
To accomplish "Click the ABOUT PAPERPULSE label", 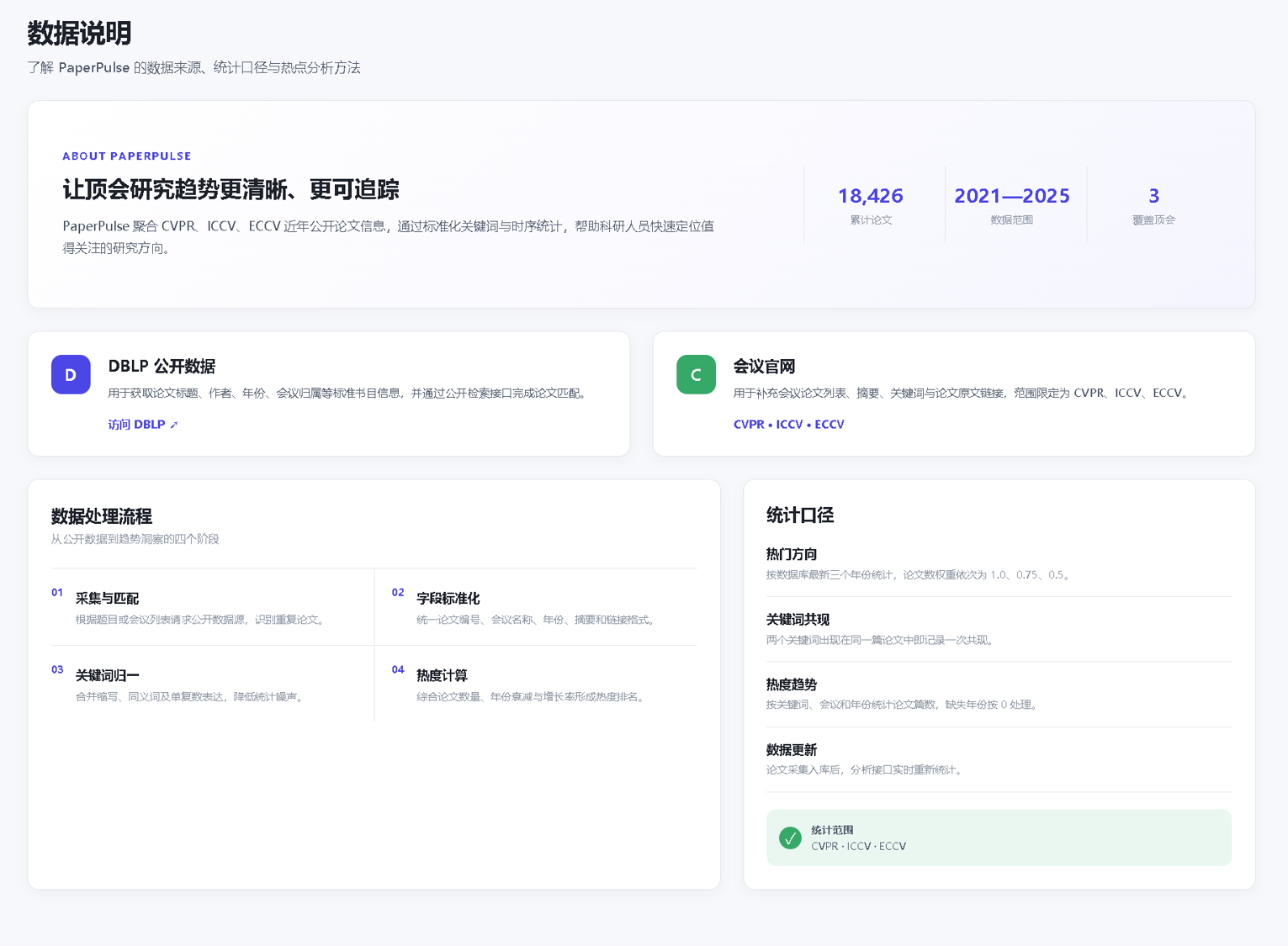I will (127, 156).
